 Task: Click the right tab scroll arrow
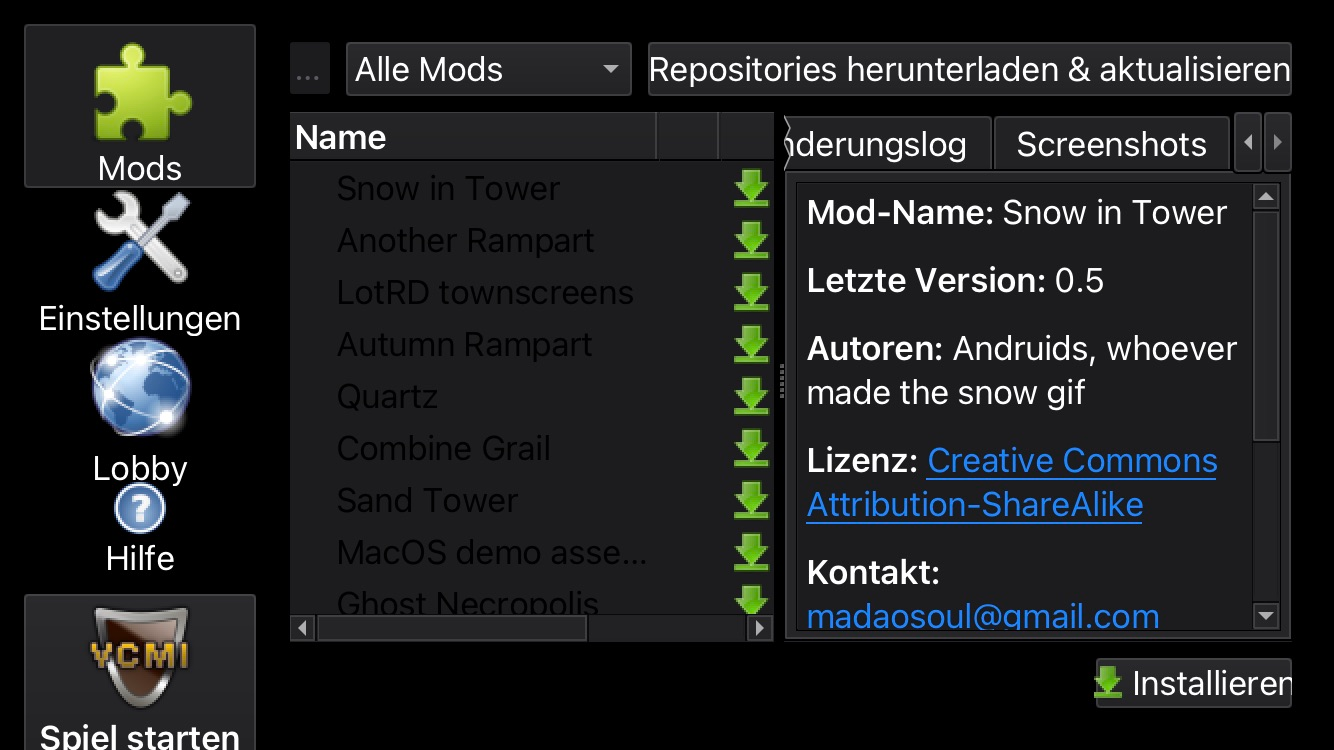(x=1279, y=142)
